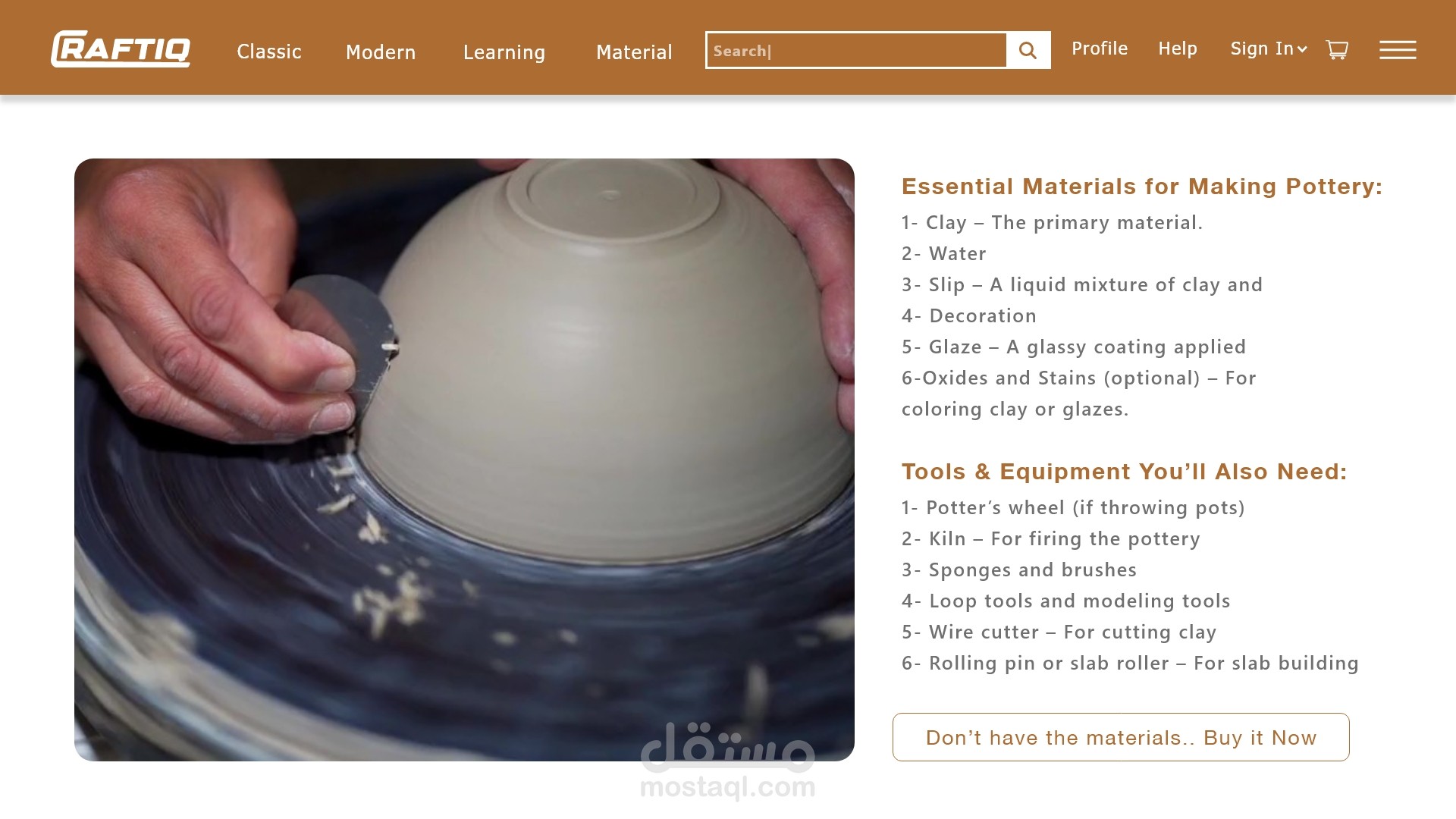Click the Tools & Equipment You'll Also Need heading
The width and height of the screenshot is (1456, 819).
click(x=1124, y=472)
